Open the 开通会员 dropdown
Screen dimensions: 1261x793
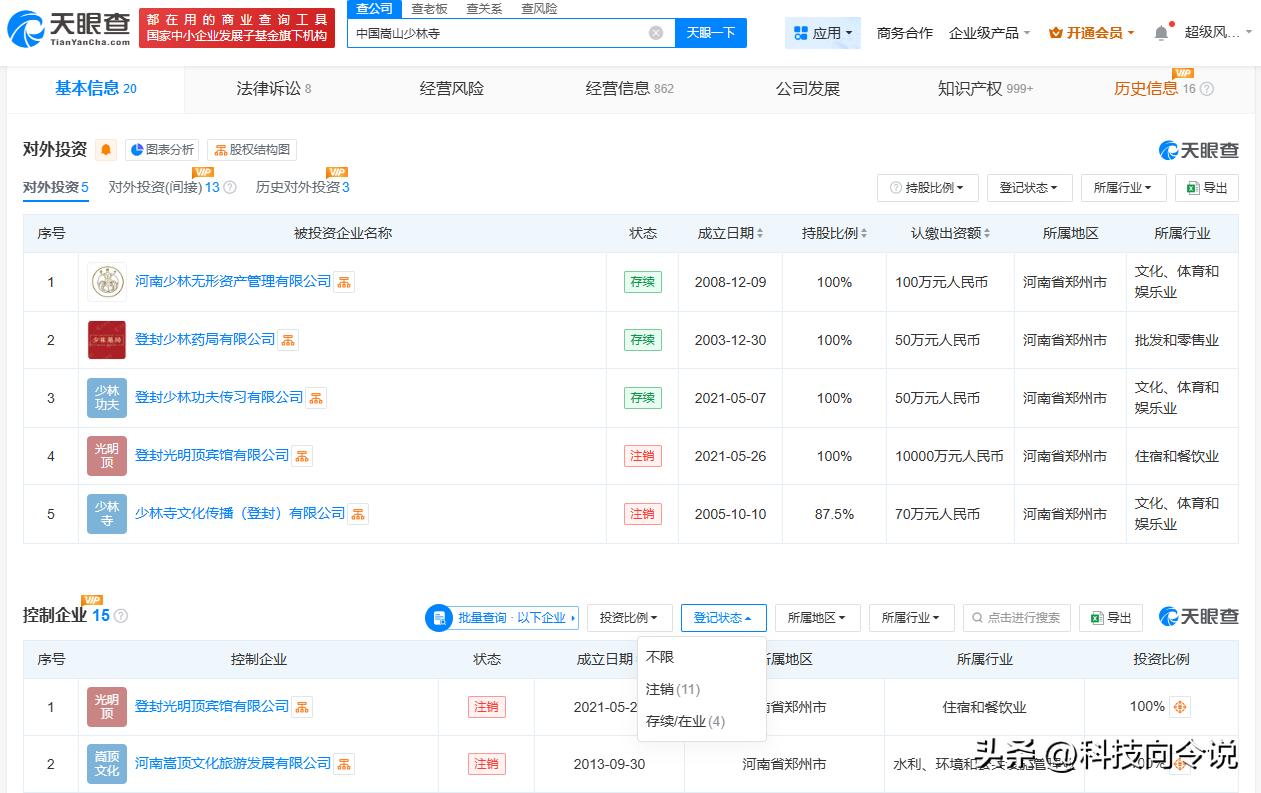pyautogui.click(x=1091, y=33)
